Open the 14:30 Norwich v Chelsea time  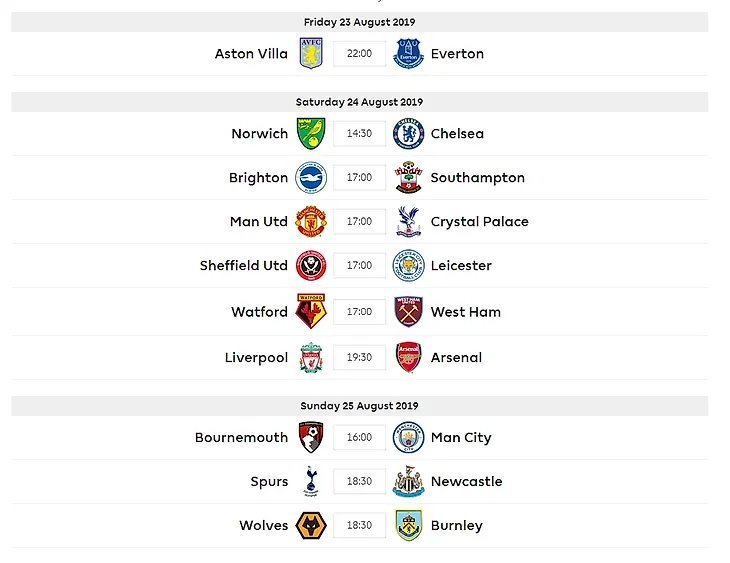(359, 134)
